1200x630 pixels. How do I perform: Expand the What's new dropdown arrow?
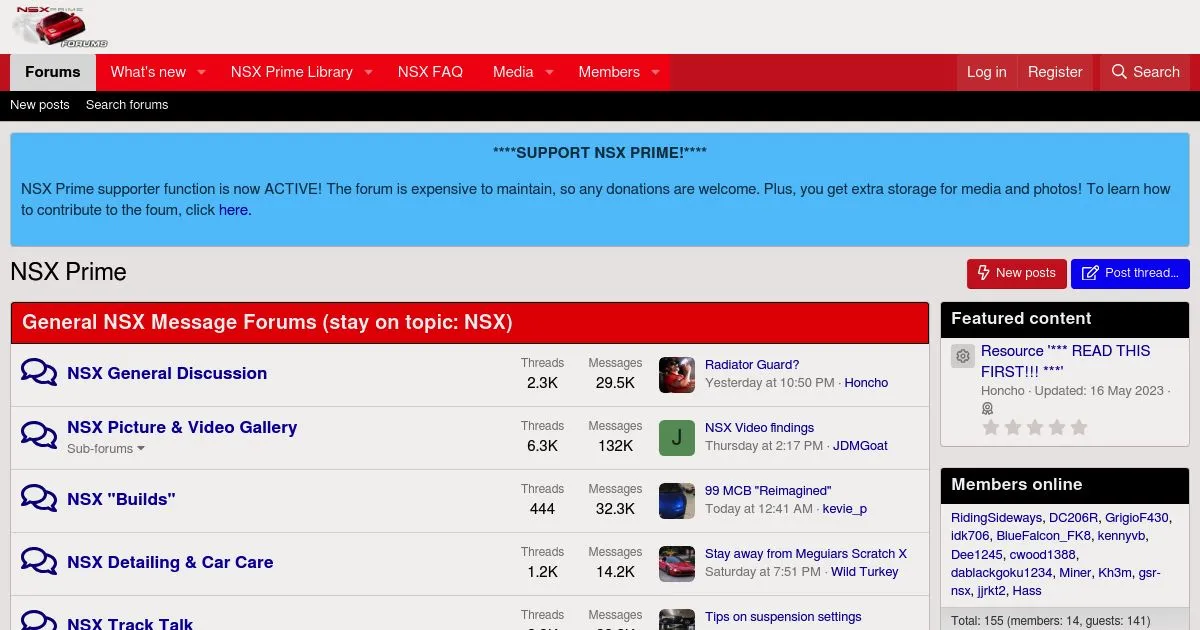tap(201, 72)
